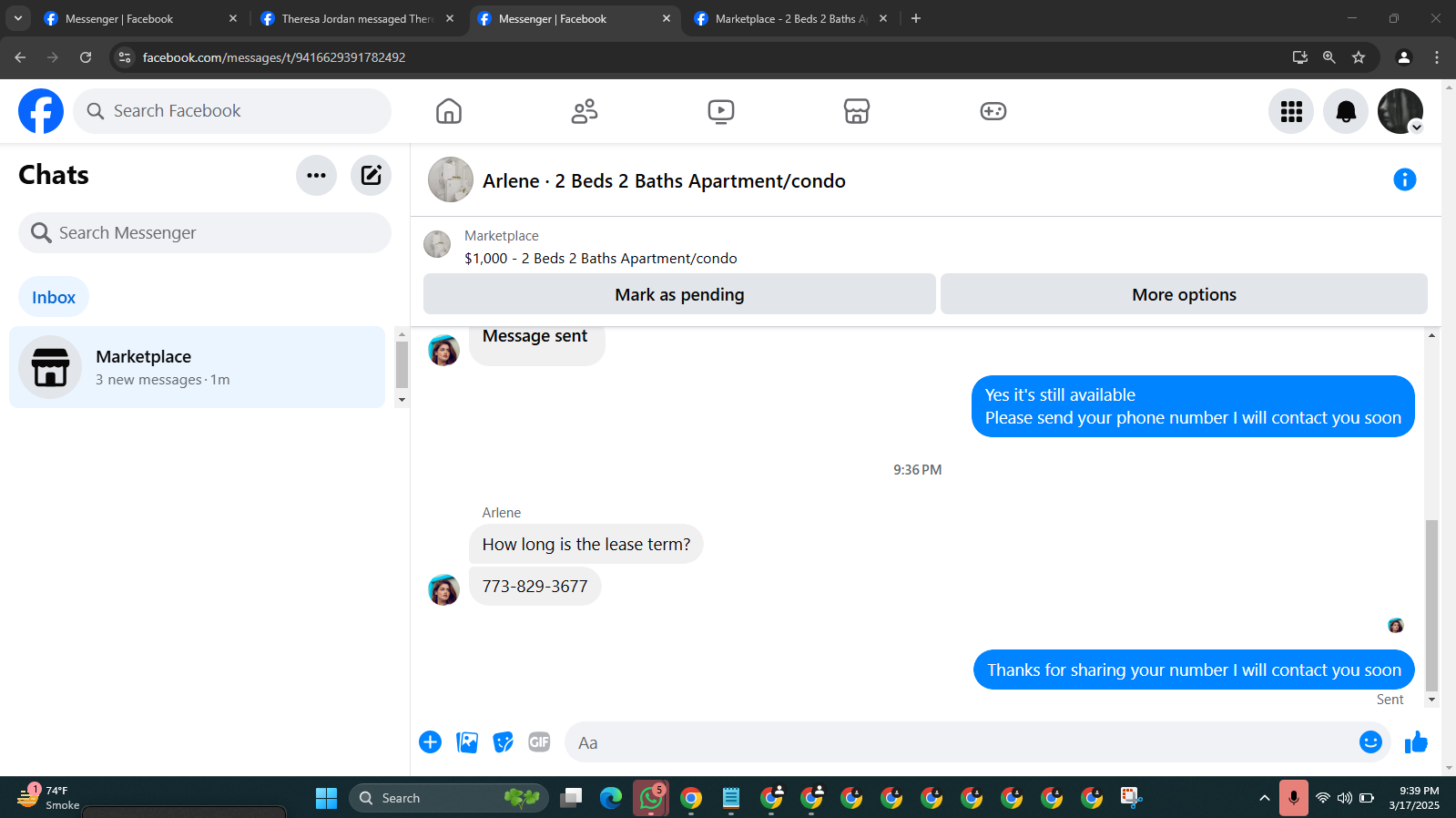Go to Home feed icon
This screenshot has width=1456, height=818.
click(x=448, y=111)
